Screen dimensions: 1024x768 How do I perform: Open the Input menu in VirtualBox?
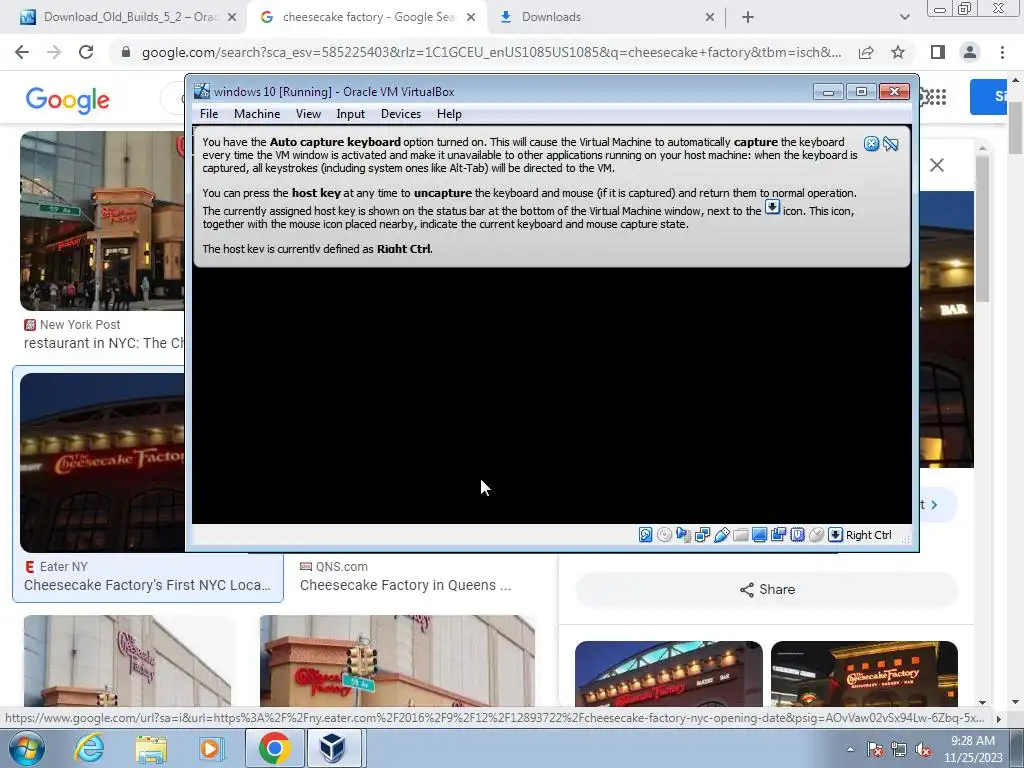coord(351,114)
